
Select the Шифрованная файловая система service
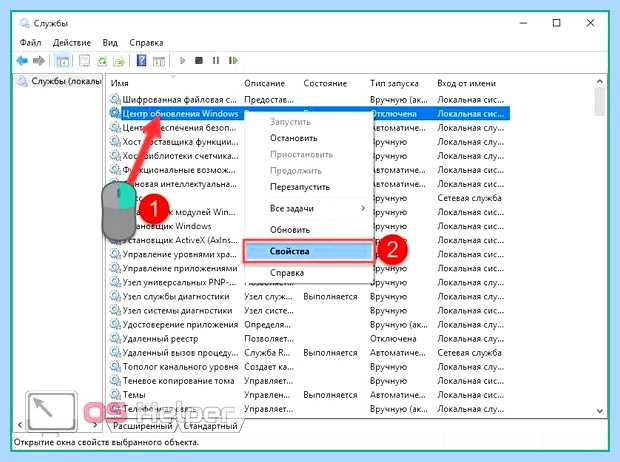[310, 99]
